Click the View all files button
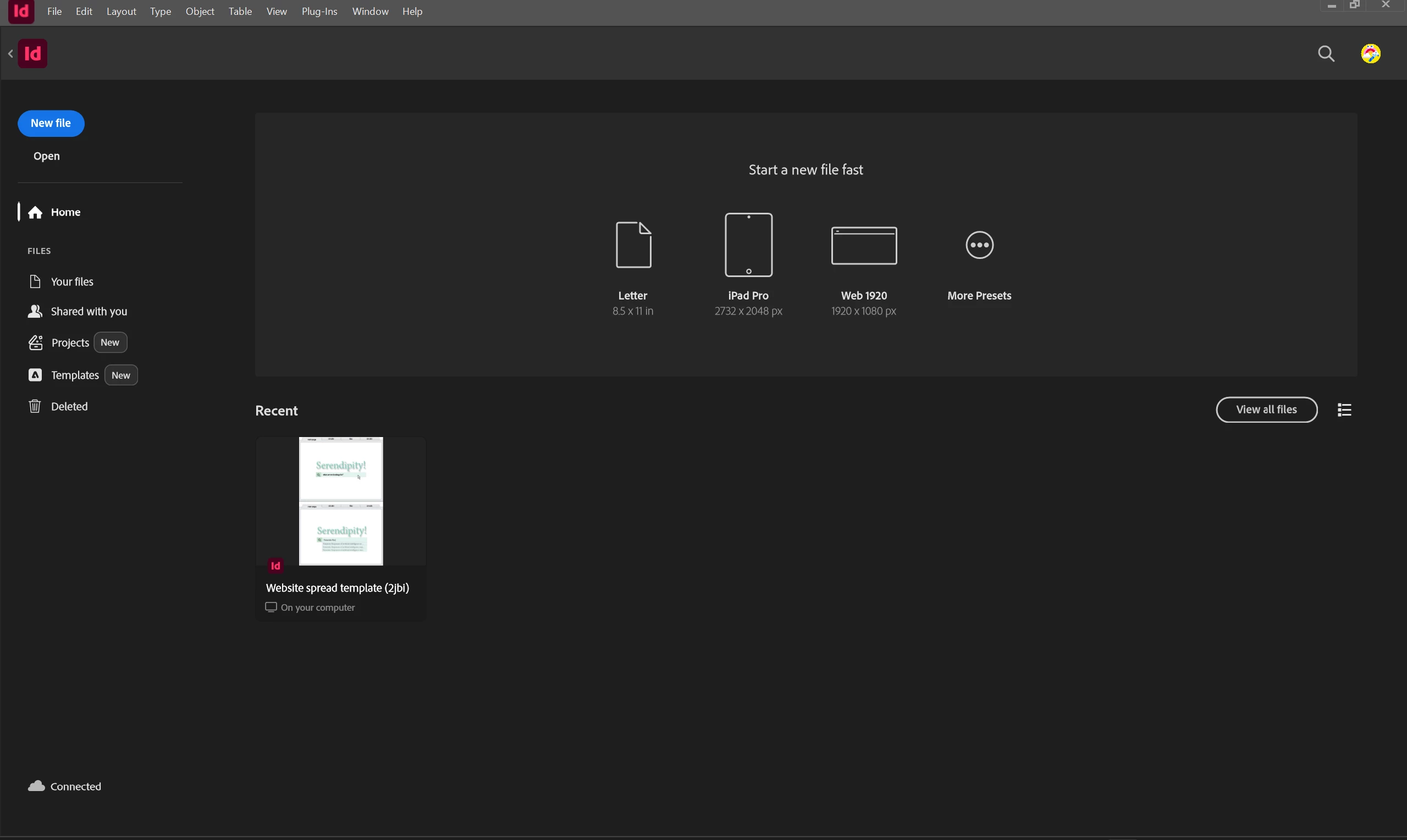The width and height of the screenshot is (1407, 840). click(1266, 410)
